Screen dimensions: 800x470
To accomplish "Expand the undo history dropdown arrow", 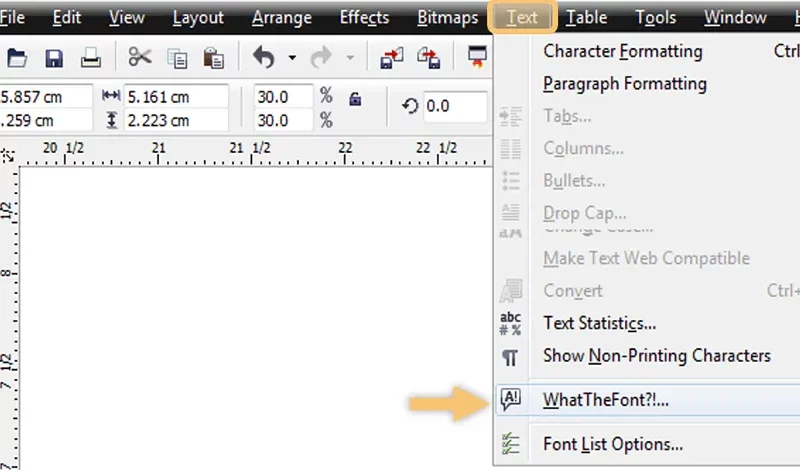I will [x=292, y=58].
